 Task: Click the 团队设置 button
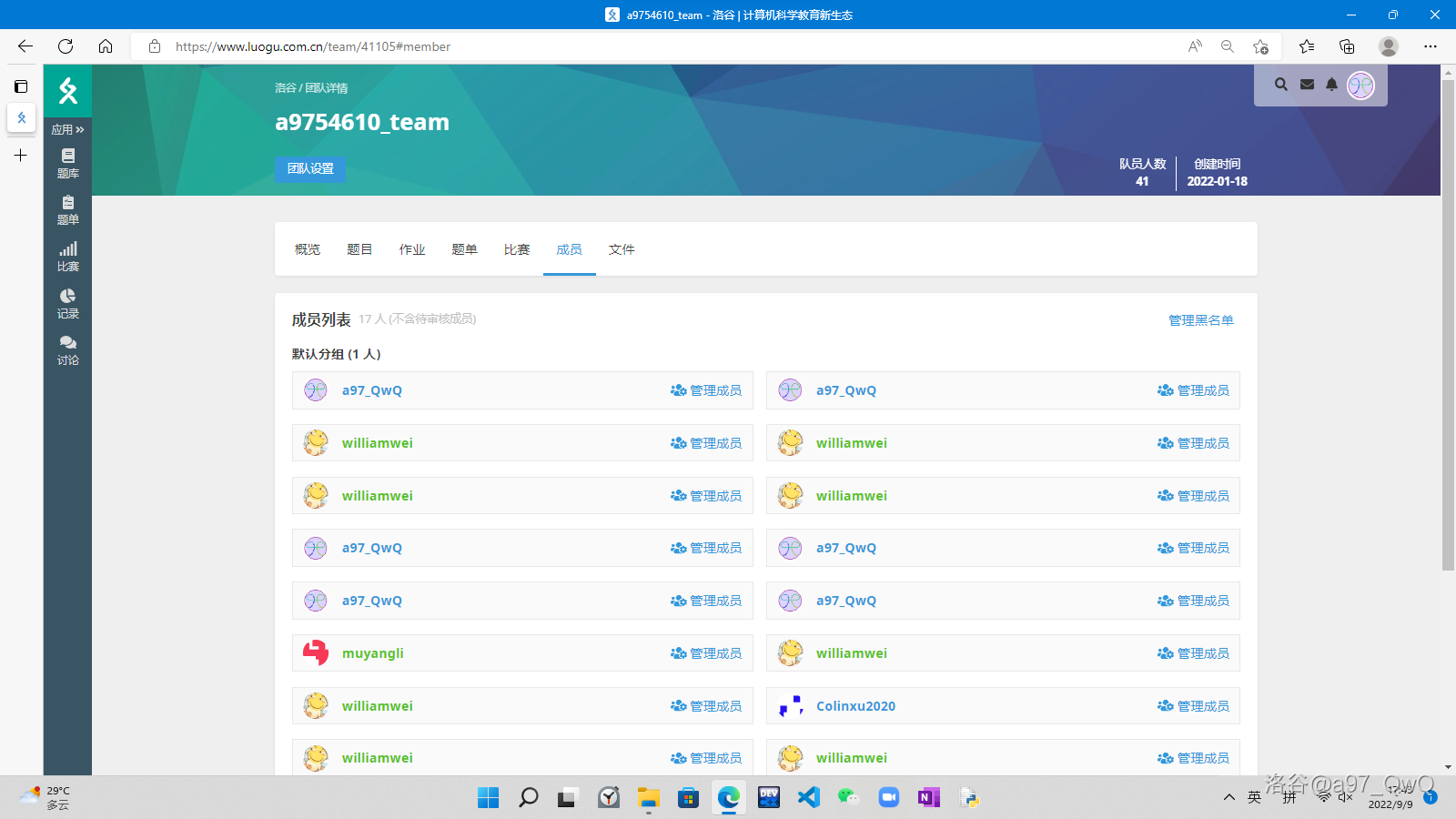tap(310, 168)
